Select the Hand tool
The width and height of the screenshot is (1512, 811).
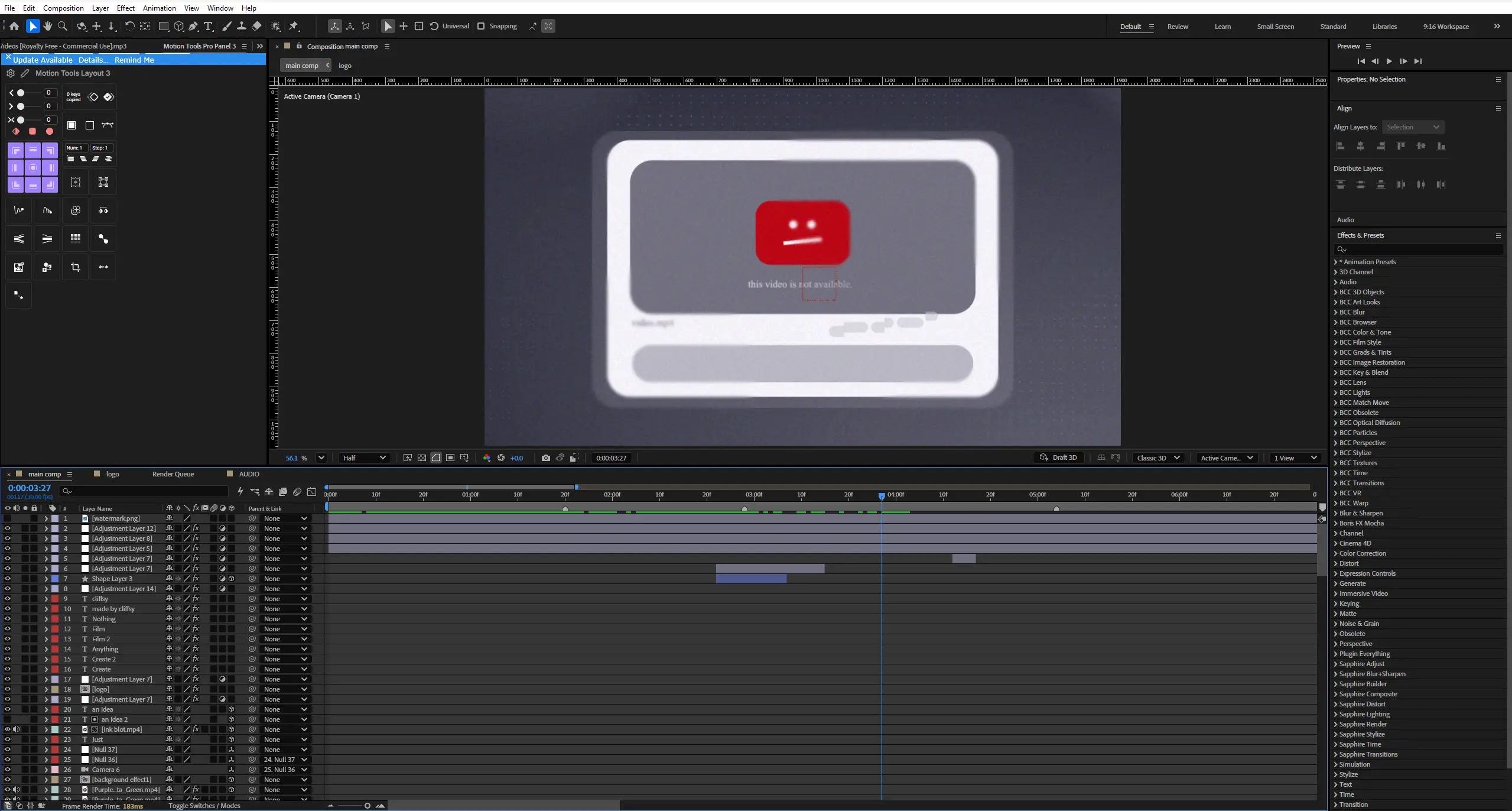tap(48, 26)
